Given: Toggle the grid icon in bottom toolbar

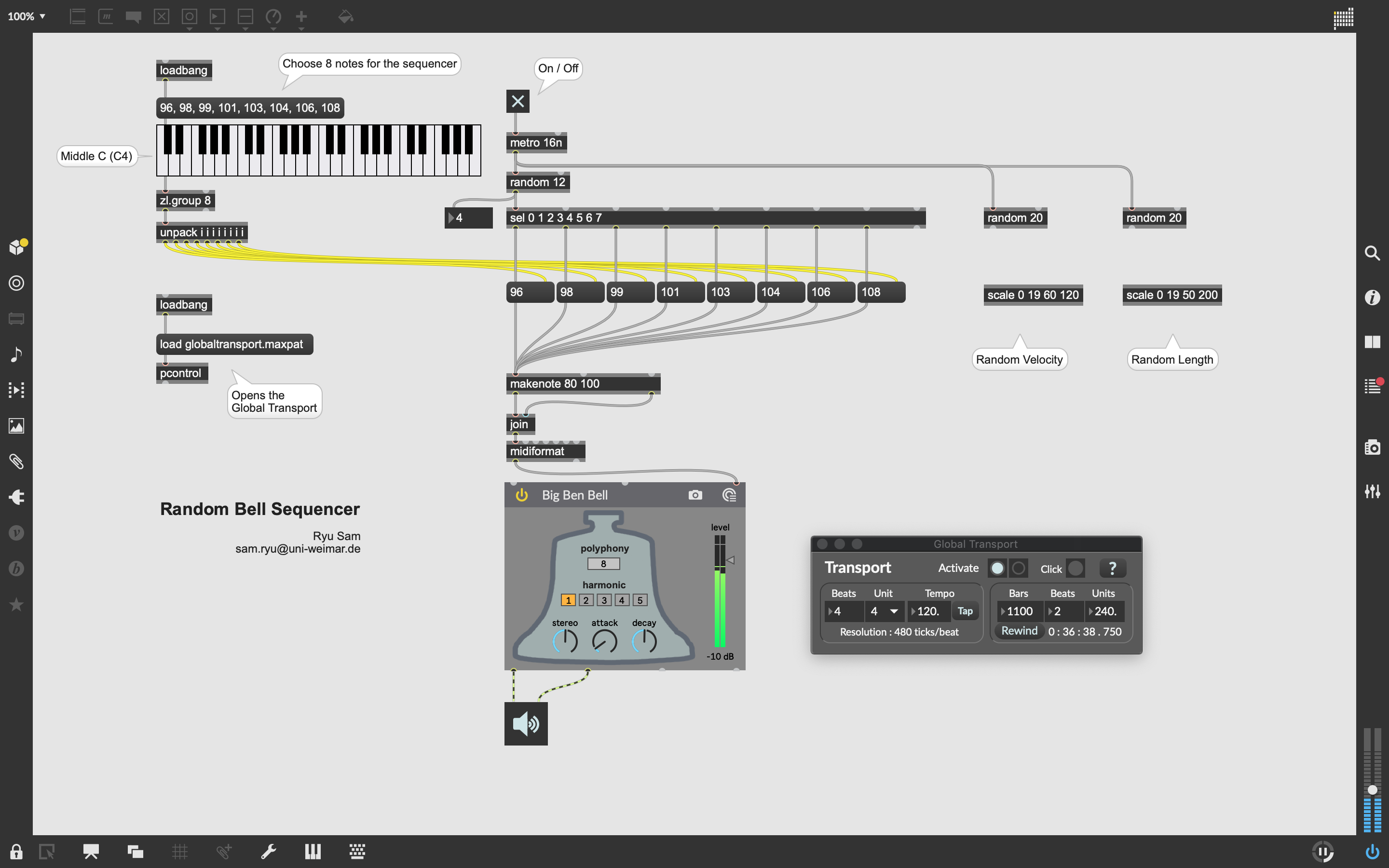Looking at the screenshot, I should pyautogui.click(x=179, y=851).
